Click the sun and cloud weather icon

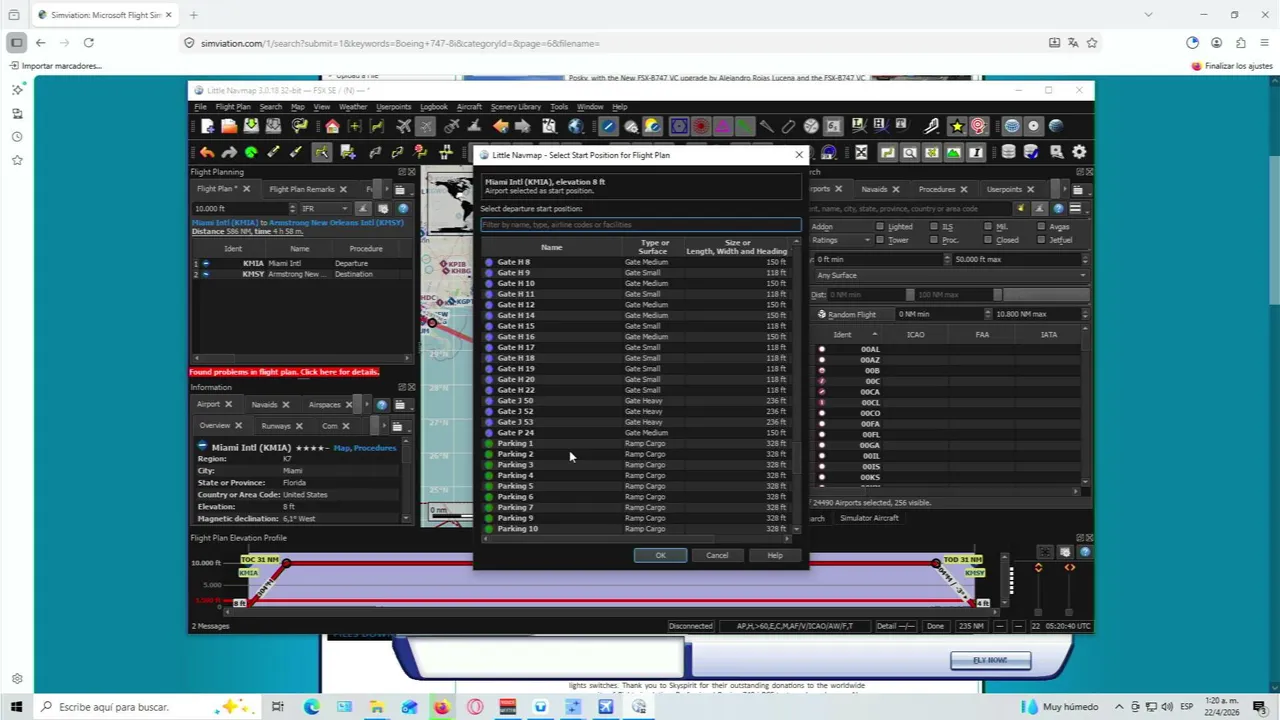tap(652, 126)
